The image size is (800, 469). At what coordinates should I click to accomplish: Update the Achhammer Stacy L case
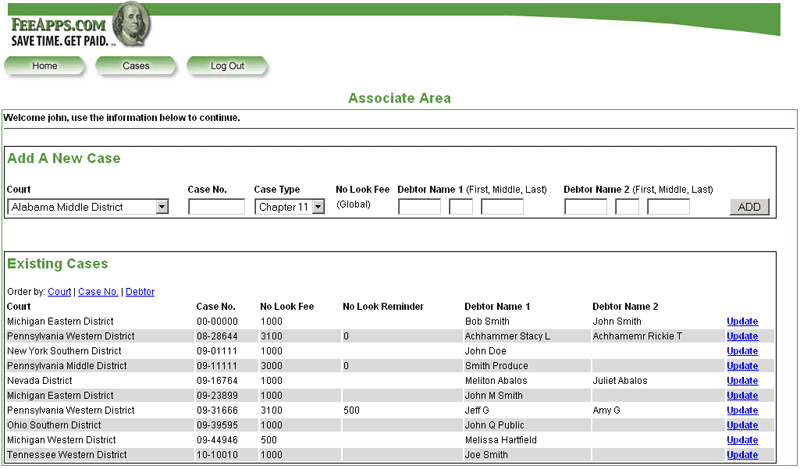[x=742, y=336]
